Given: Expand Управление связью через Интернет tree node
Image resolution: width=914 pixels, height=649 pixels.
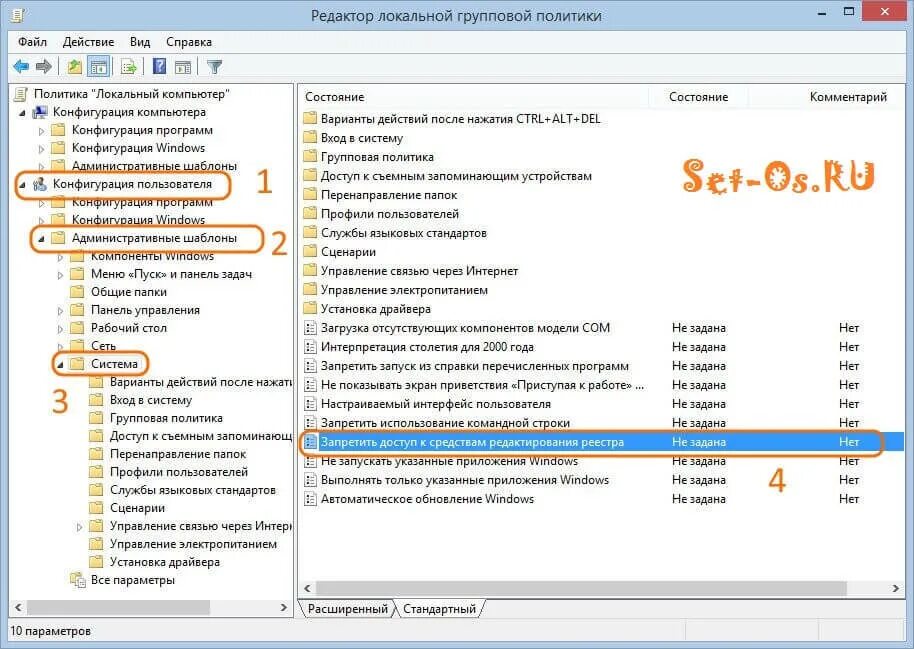Looking at the screenshot, I should point(80,527).
